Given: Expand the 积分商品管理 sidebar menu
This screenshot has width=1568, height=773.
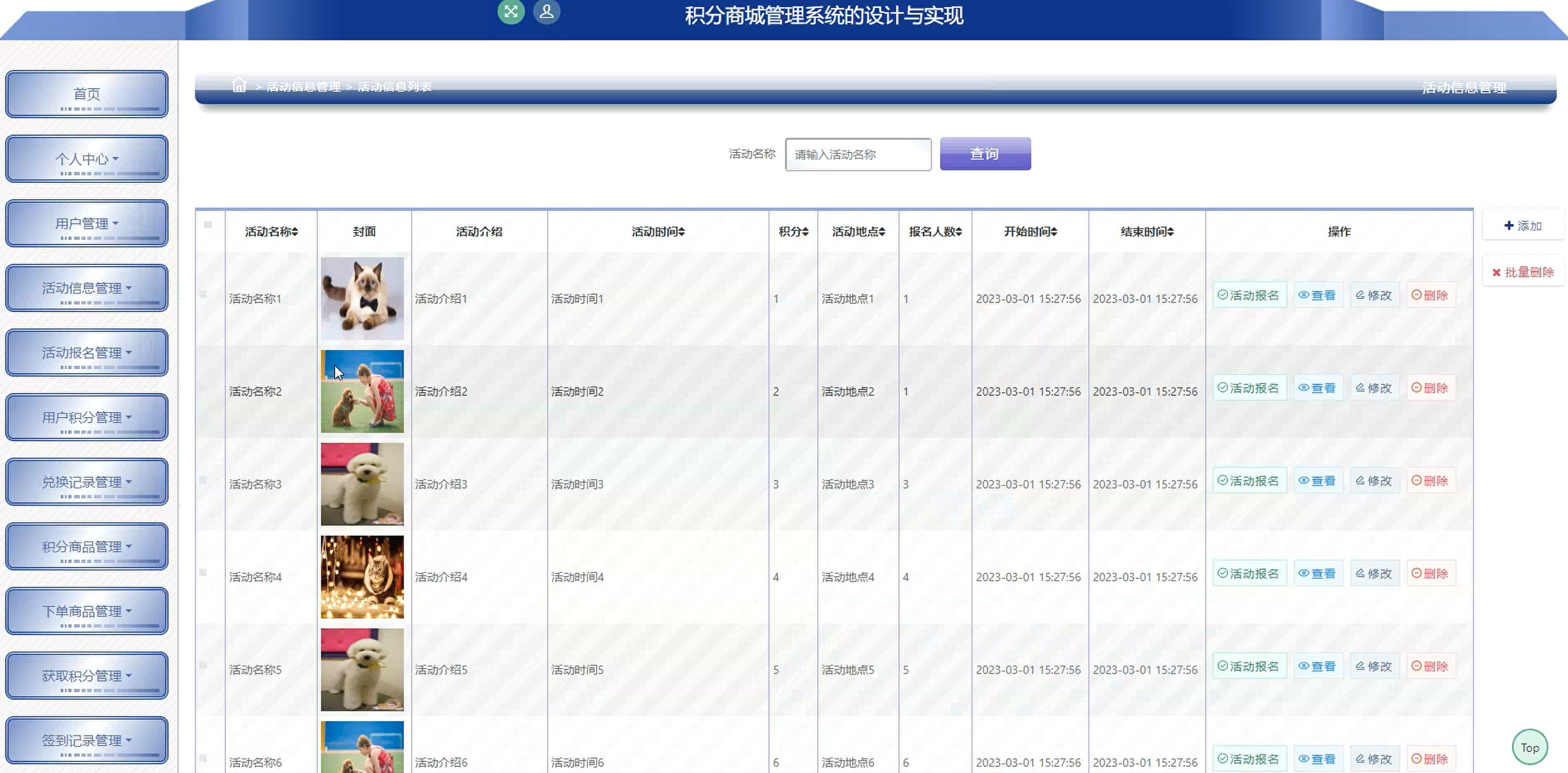Looking at the screenshot, I should pos(87,546).
